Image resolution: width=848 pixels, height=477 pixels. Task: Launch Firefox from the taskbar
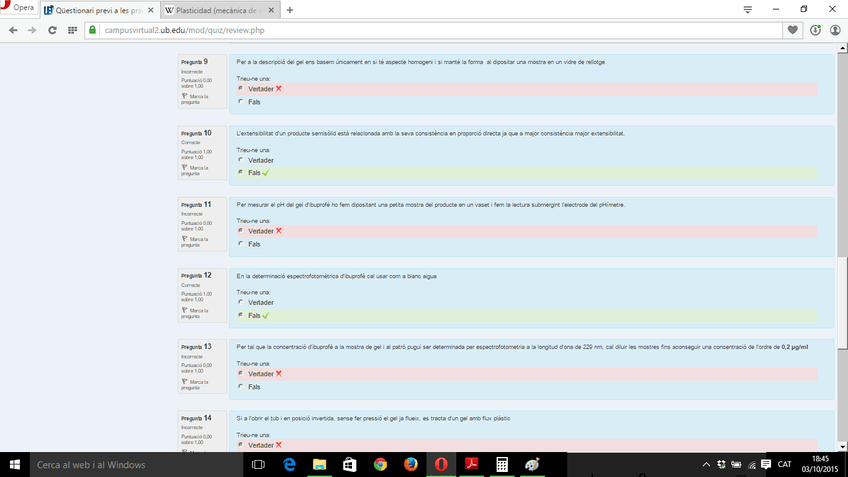410,464
